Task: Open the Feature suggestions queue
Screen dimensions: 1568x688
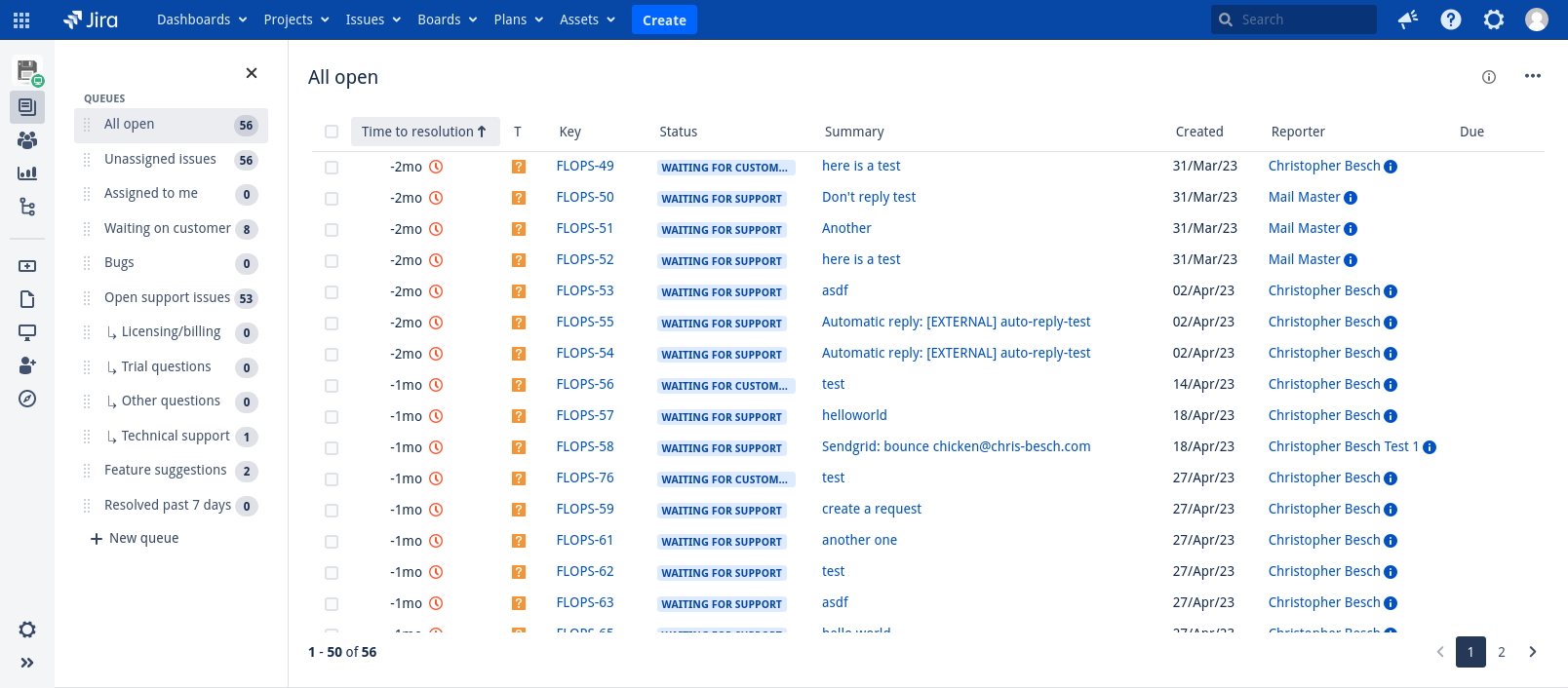Action: (166, 470)
